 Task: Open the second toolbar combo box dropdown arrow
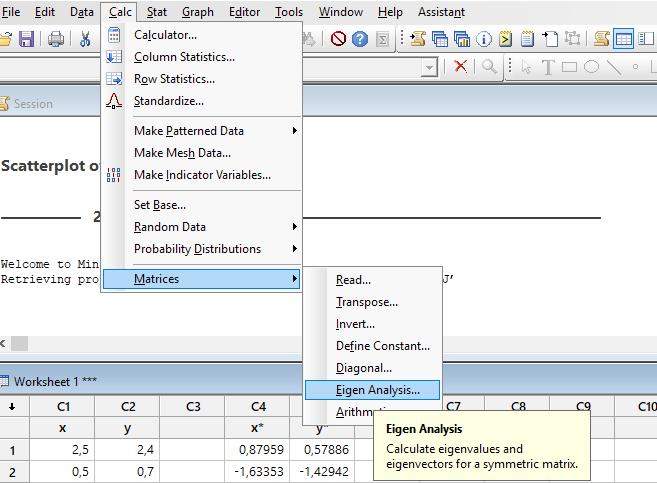click(x=429, y=67)
